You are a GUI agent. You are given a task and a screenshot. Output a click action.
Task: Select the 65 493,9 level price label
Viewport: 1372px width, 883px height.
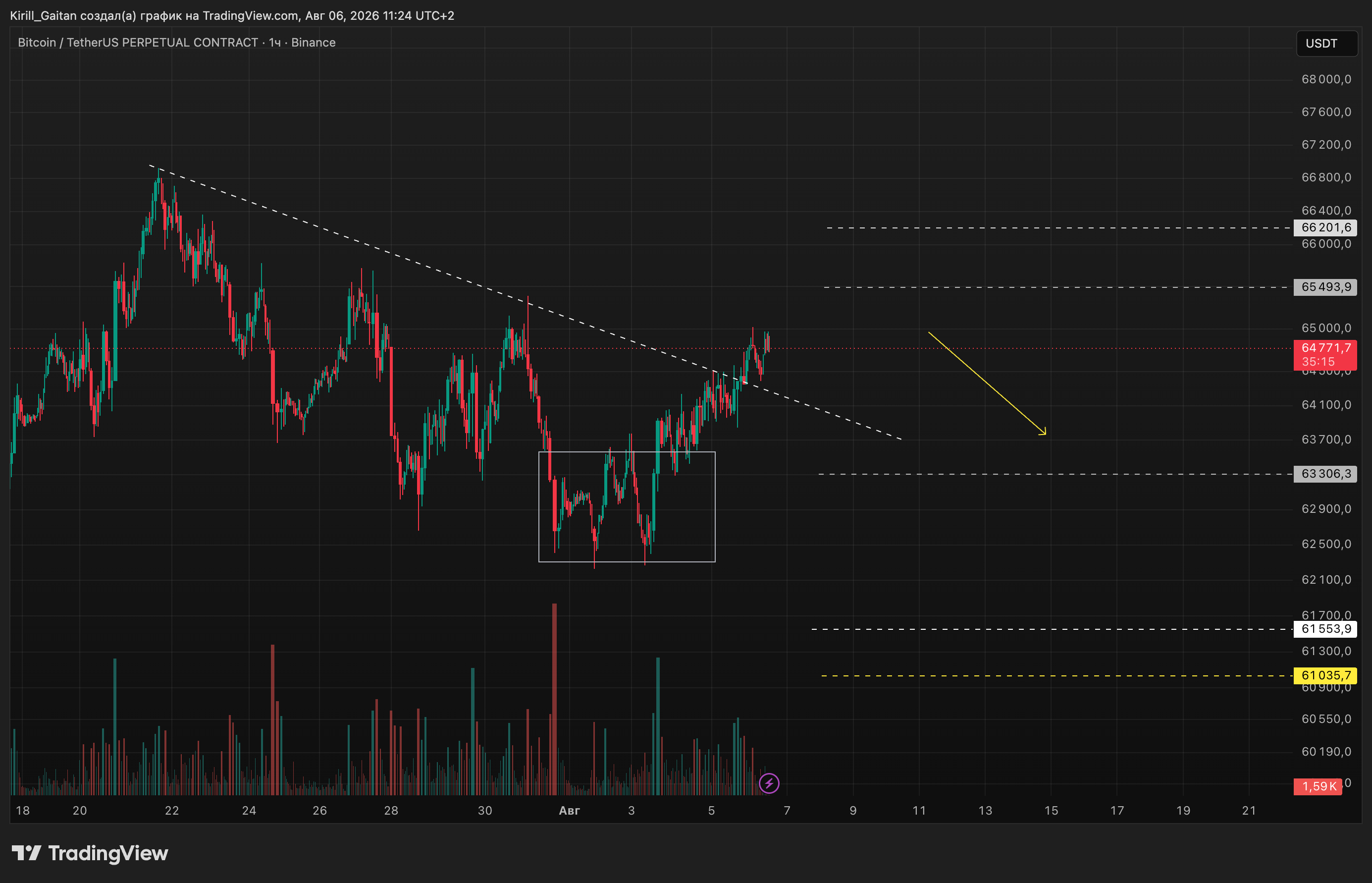click(1325, 287)
